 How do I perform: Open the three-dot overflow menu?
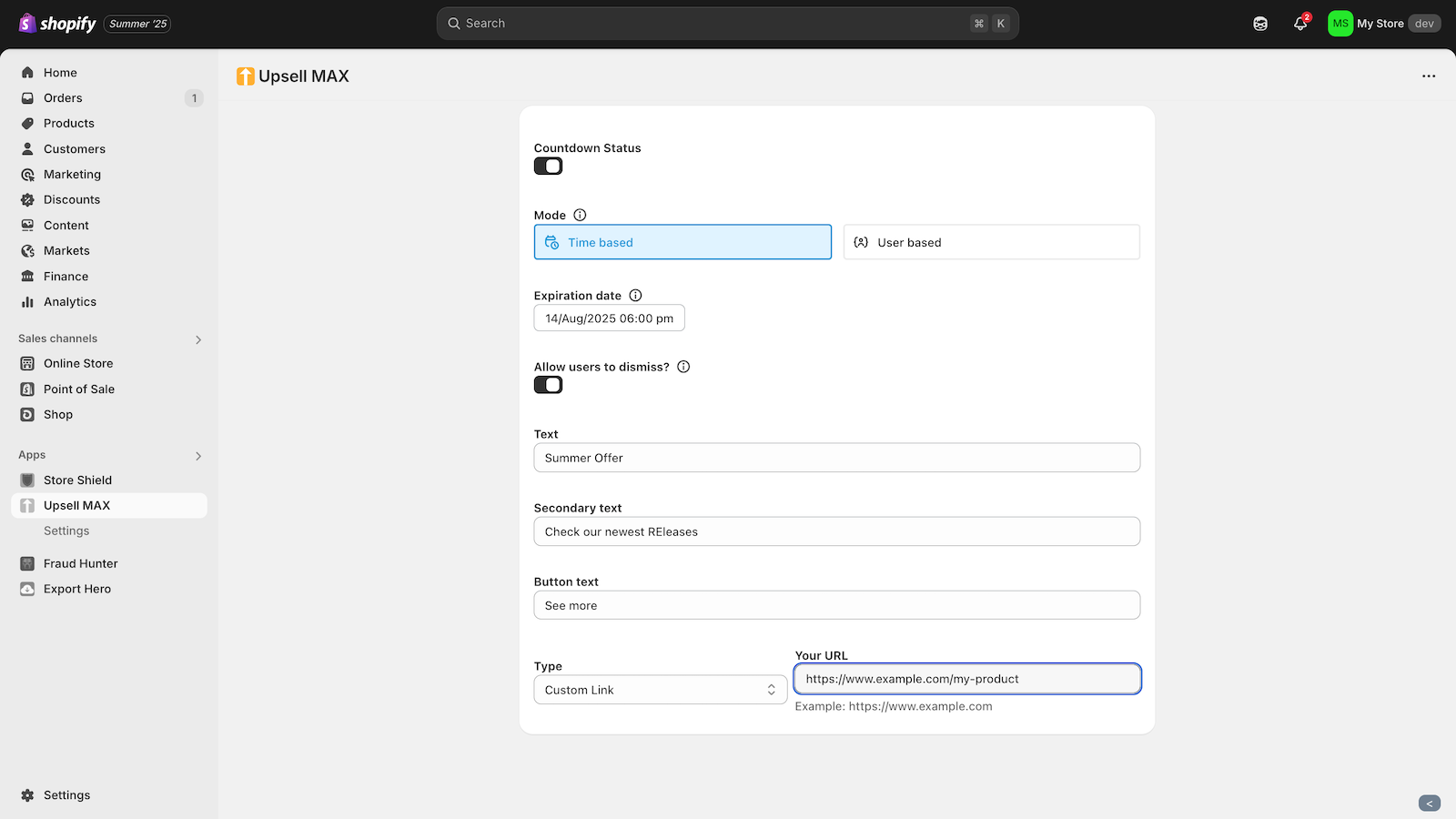coord(1428,76)
